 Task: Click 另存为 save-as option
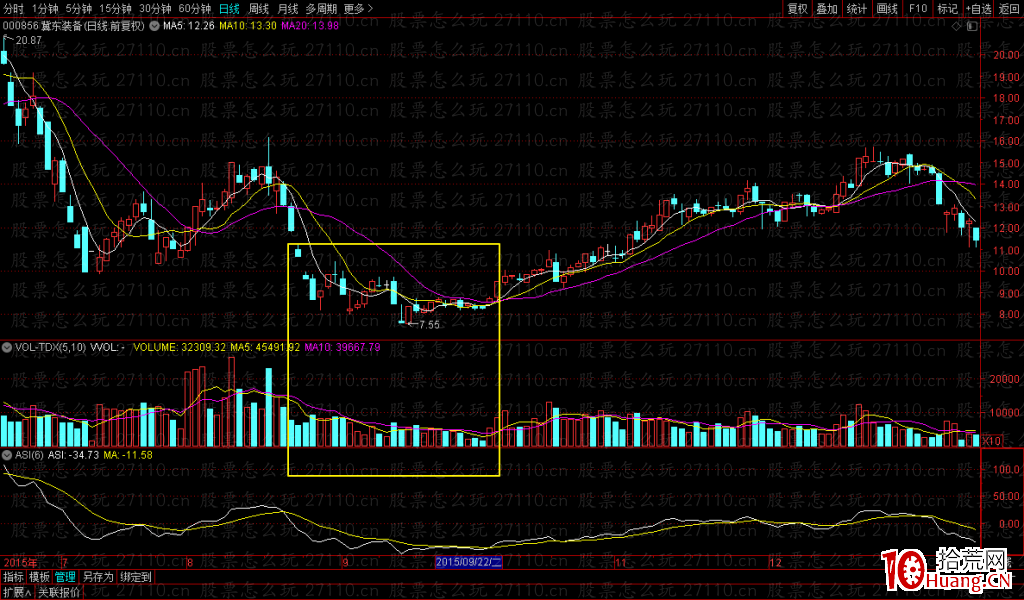point(98,577)
